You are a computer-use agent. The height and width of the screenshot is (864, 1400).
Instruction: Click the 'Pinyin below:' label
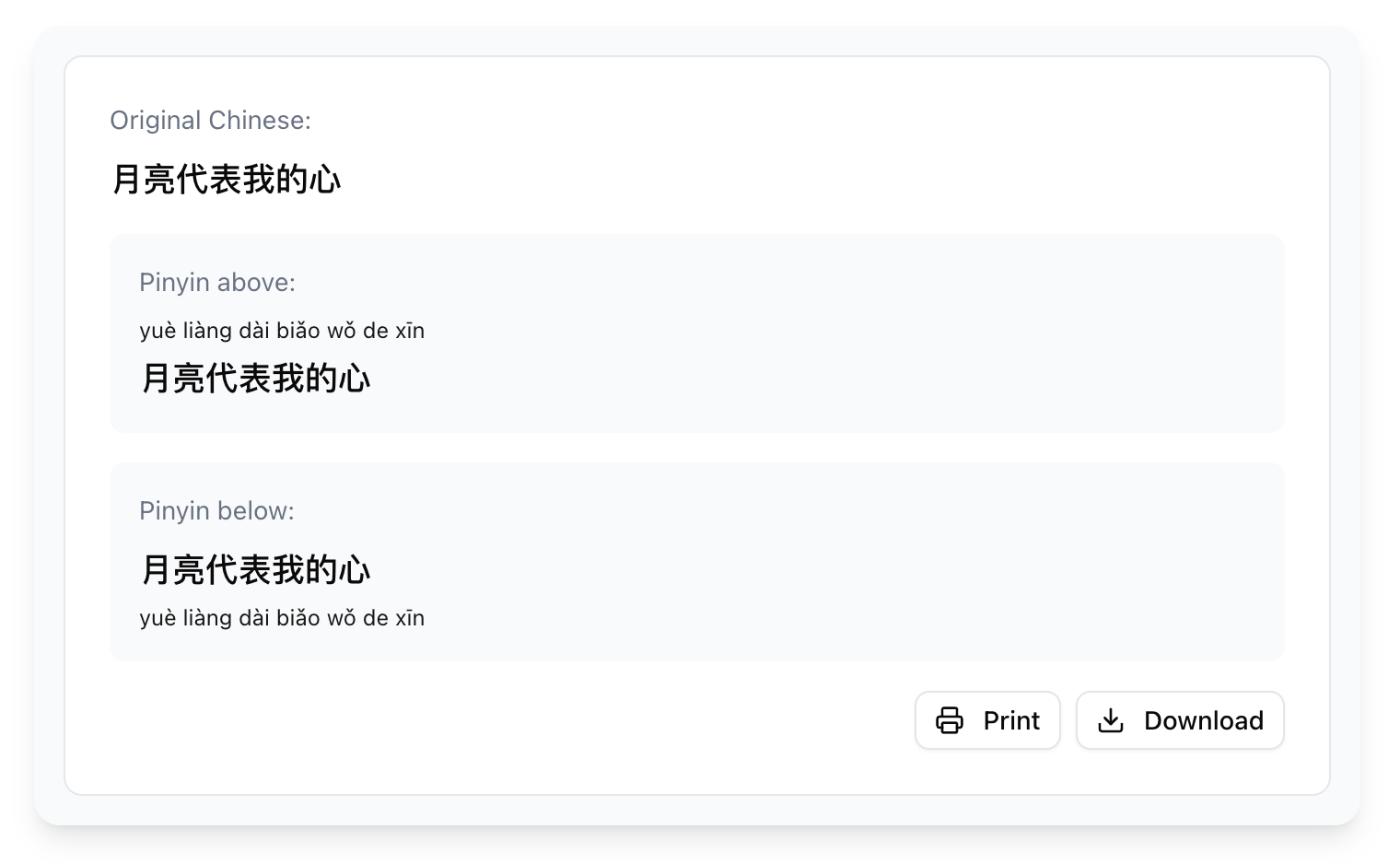tap(216, 511)
